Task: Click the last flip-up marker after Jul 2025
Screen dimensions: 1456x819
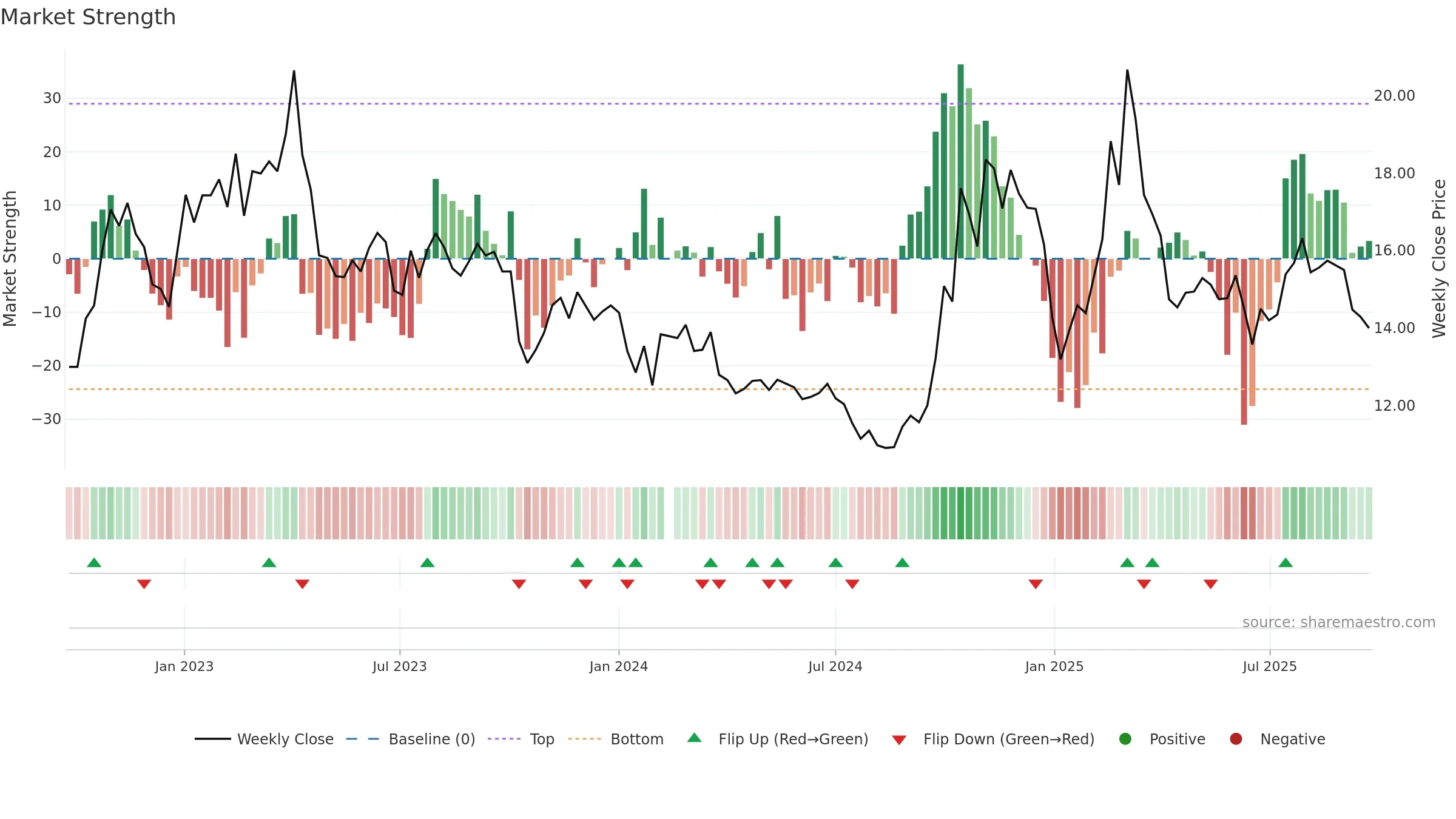Action: (x=1286, y=562)
